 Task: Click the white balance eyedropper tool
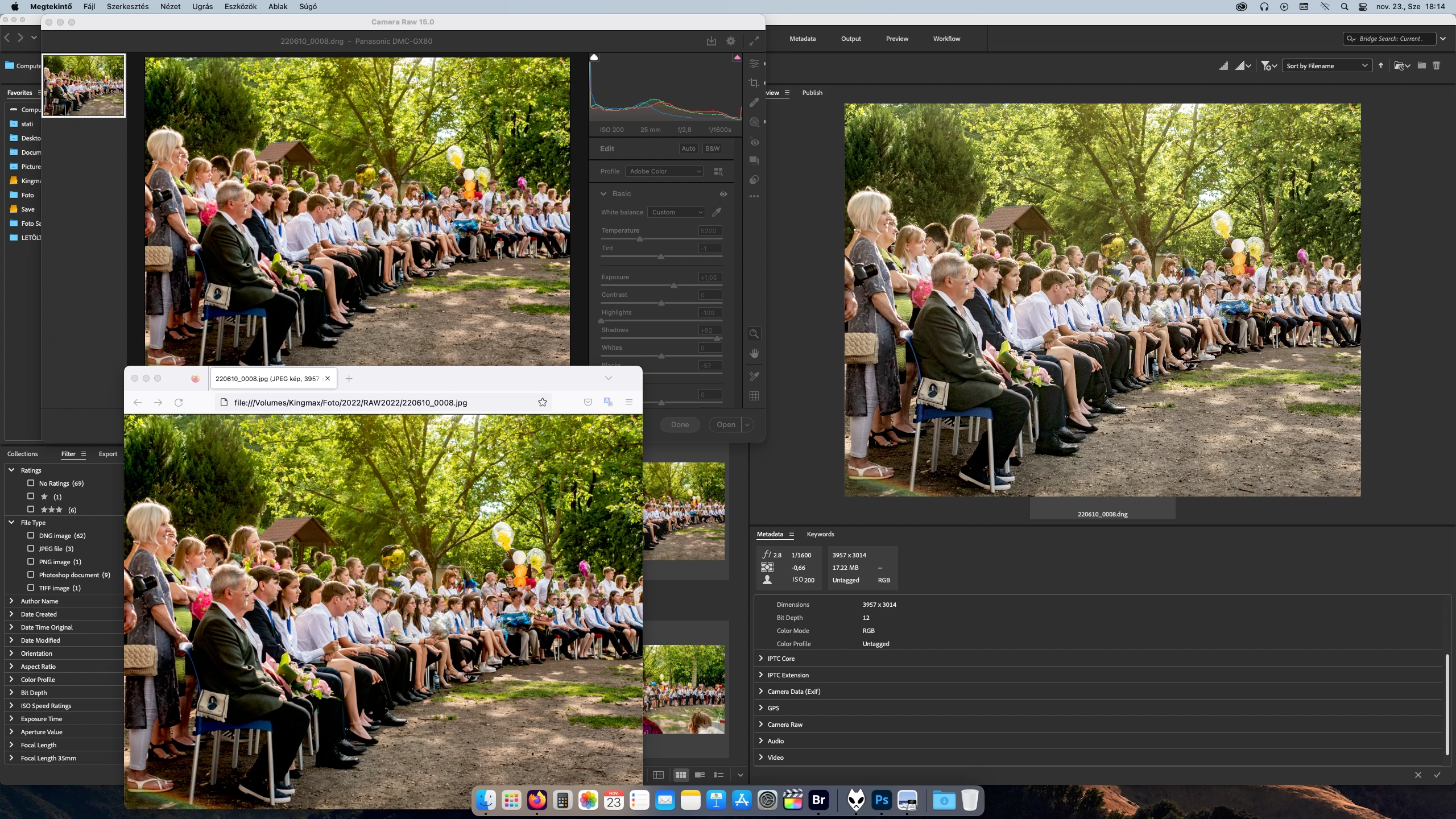tap(717, 212)
